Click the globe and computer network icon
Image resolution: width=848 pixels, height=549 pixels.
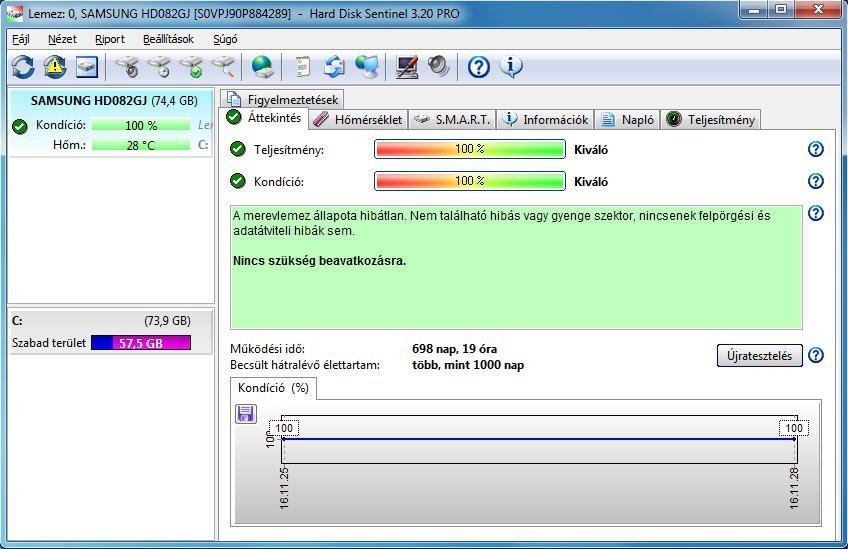point(367,67)
